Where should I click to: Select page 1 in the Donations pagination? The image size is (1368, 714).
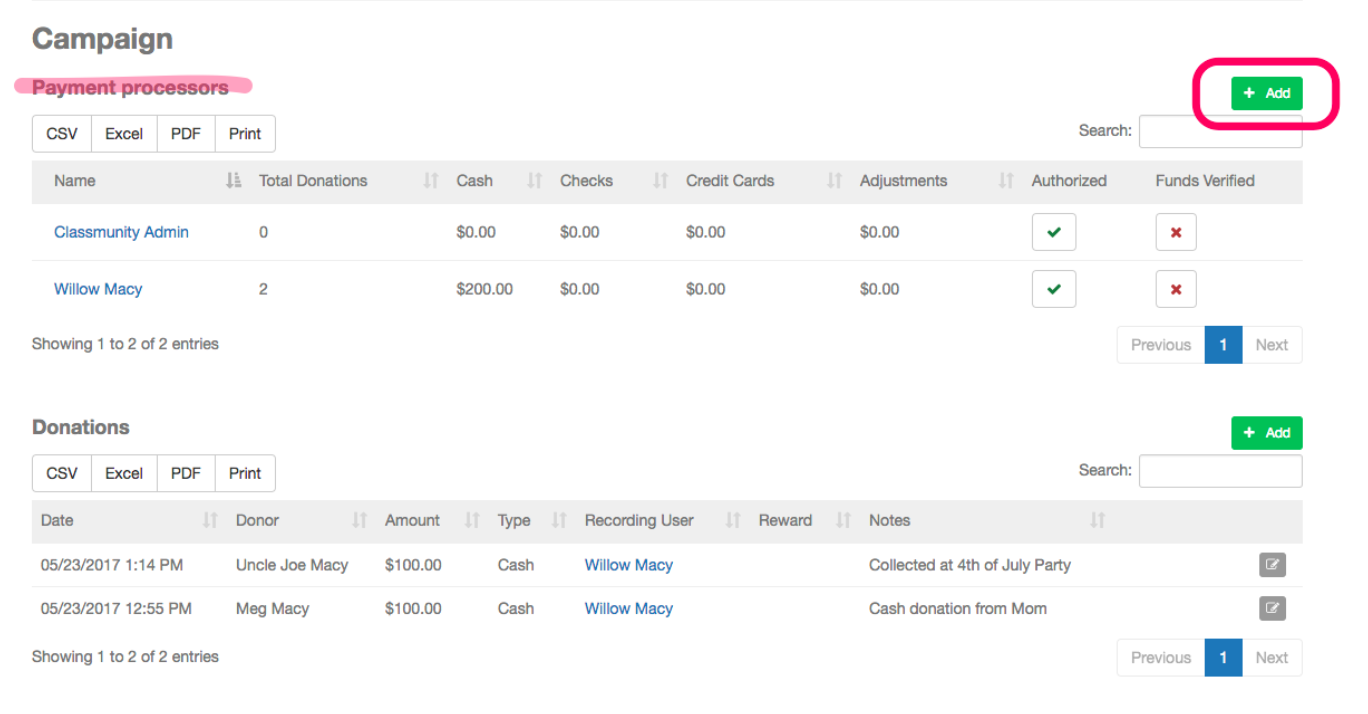pyautogui.click(x=1223, y=657)
